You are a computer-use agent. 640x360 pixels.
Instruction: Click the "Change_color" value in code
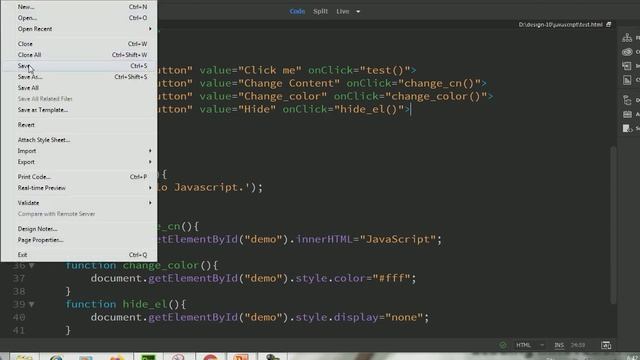(282, 96)
